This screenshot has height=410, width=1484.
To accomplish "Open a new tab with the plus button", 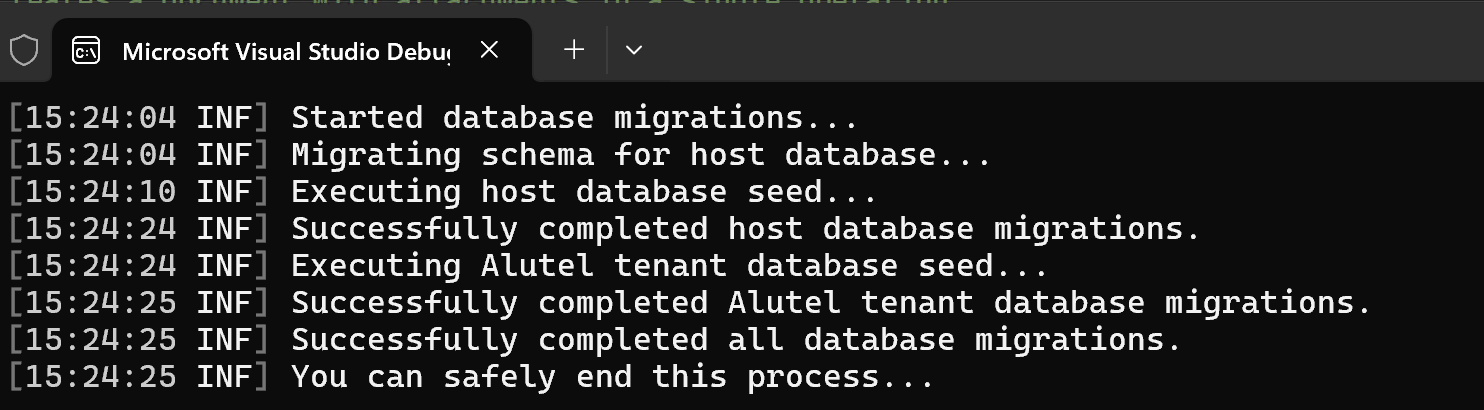I will (574, 50).
